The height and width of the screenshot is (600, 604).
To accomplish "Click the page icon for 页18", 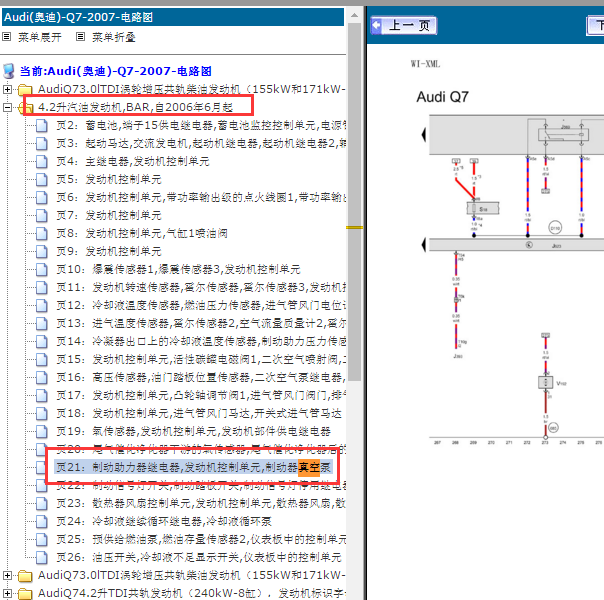I will pos(42,414).
